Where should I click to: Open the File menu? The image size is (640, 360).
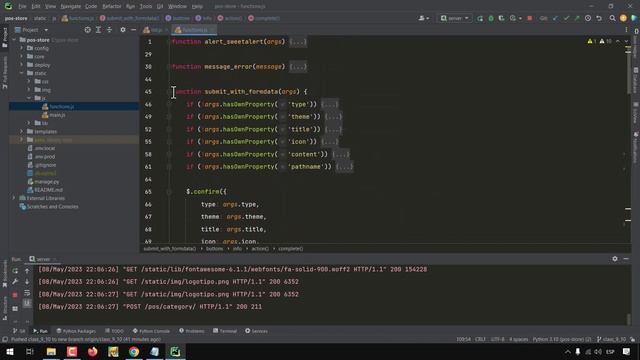tap(22, 6)
